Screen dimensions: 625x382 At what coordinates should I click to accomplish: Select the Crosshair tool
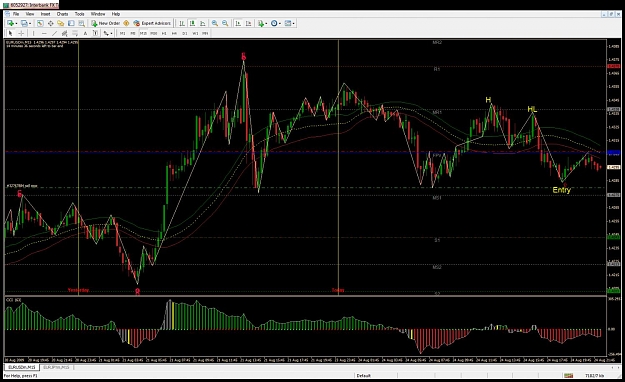(21, 33)
